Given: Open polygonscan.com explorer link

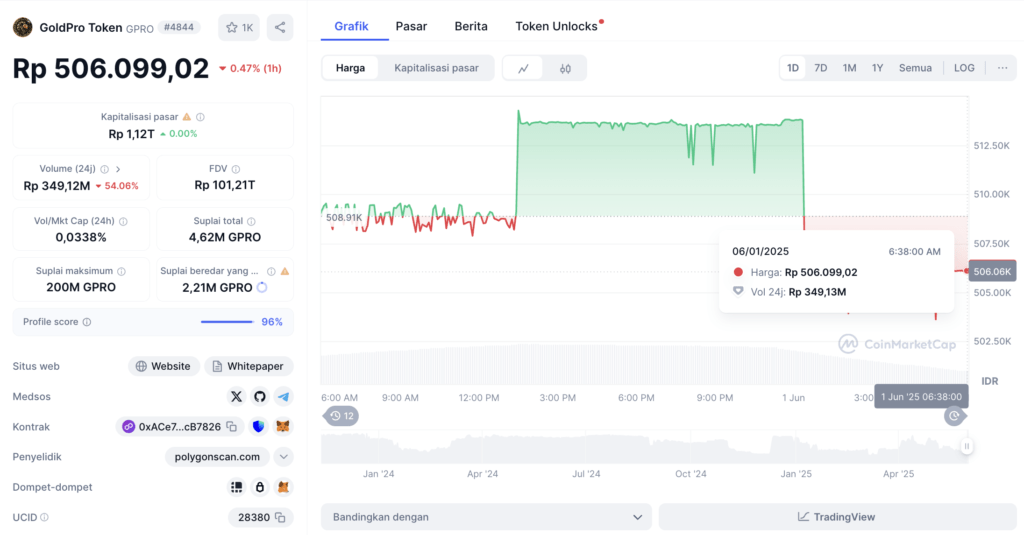Looking at the screenshot, I should click(217, 457).
